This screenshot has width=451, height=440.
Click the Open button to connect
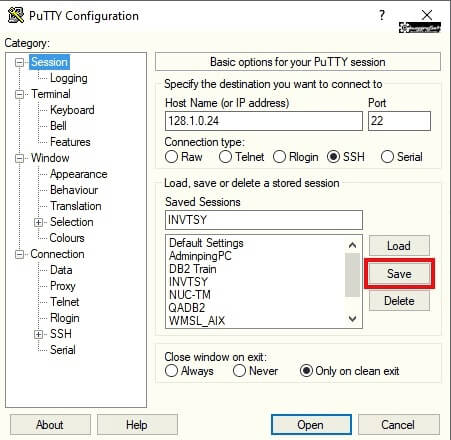click(x=311, y=425)
